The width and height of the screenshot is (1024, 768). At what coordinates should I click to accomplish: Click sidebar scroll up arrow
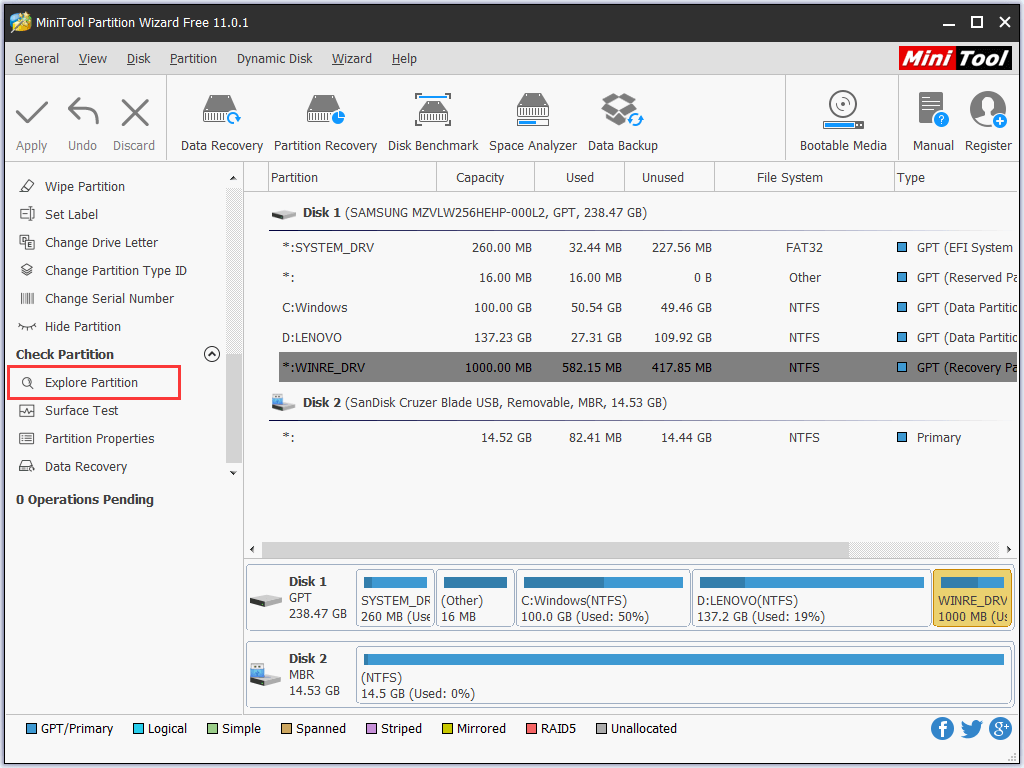[x=233, y=178]
